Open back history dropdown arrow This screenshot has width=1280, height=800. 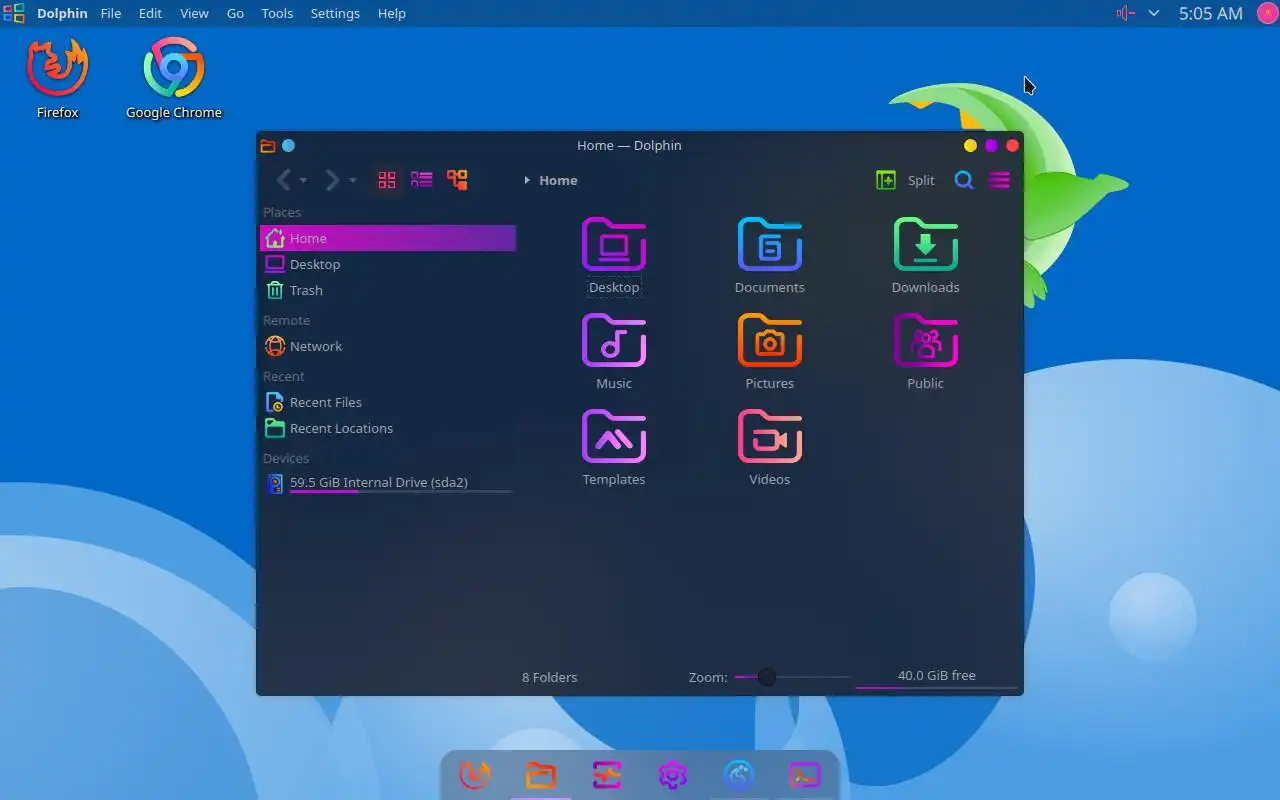(303, 181)
